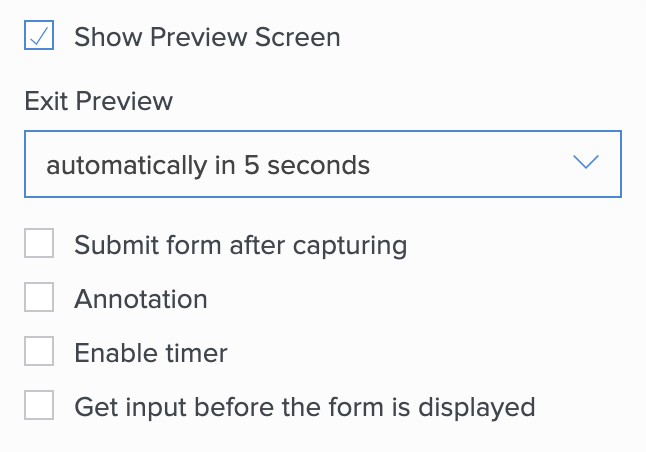Open the Exit Preview dropdown

tap(322, 164)
